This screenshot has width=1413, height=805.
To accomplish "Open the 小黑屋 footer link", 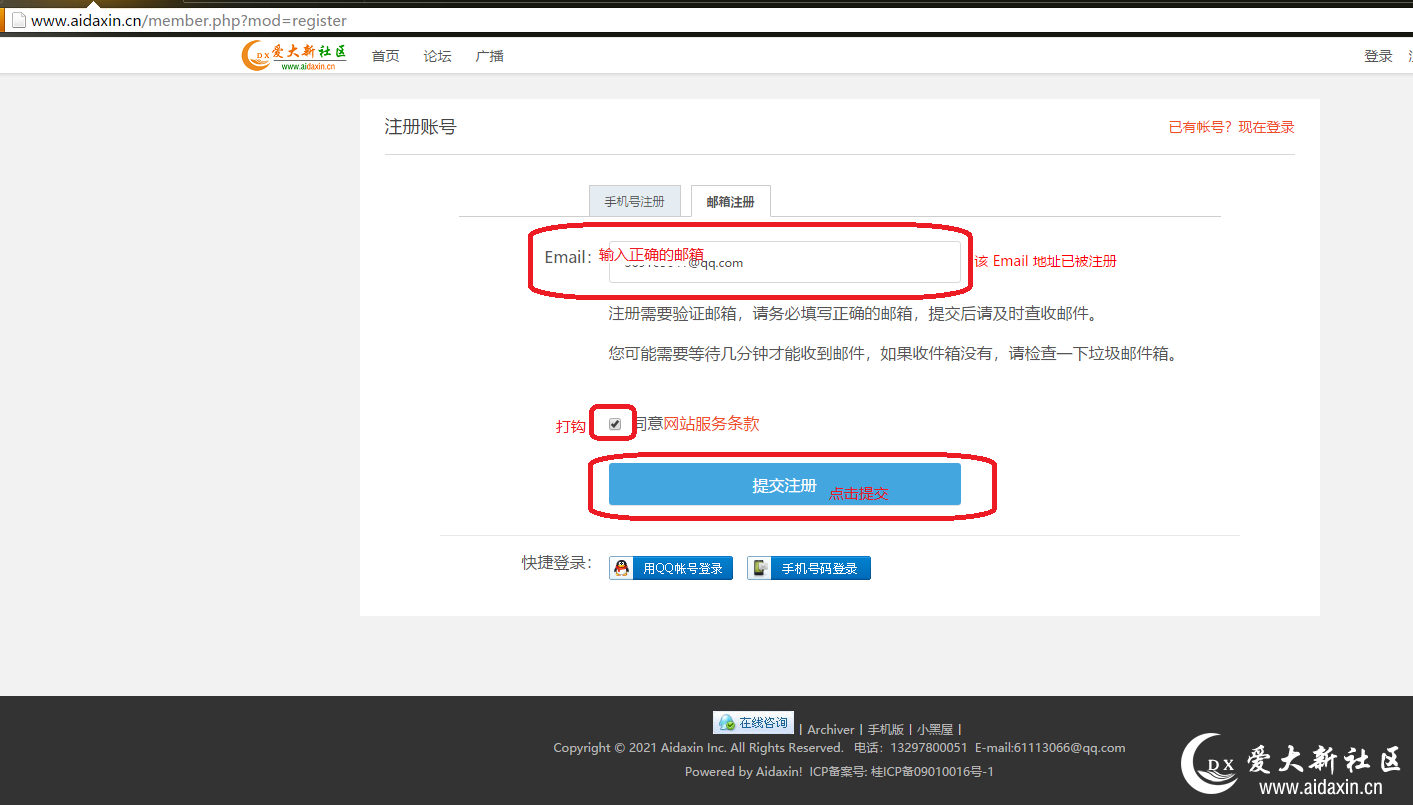I will coord(935,730).
